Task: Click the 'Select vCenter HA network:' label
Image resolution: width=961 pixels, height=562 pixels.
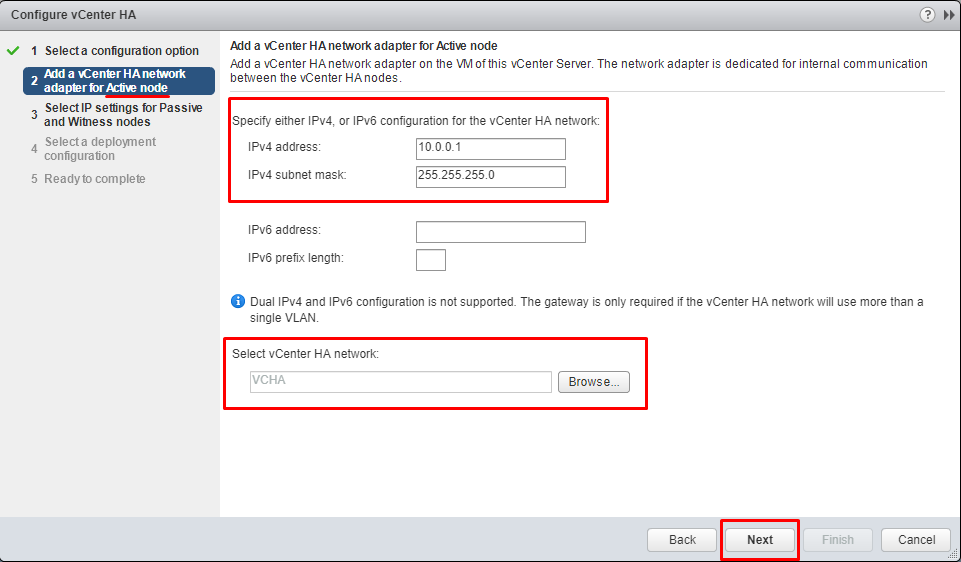Action: 305,354
